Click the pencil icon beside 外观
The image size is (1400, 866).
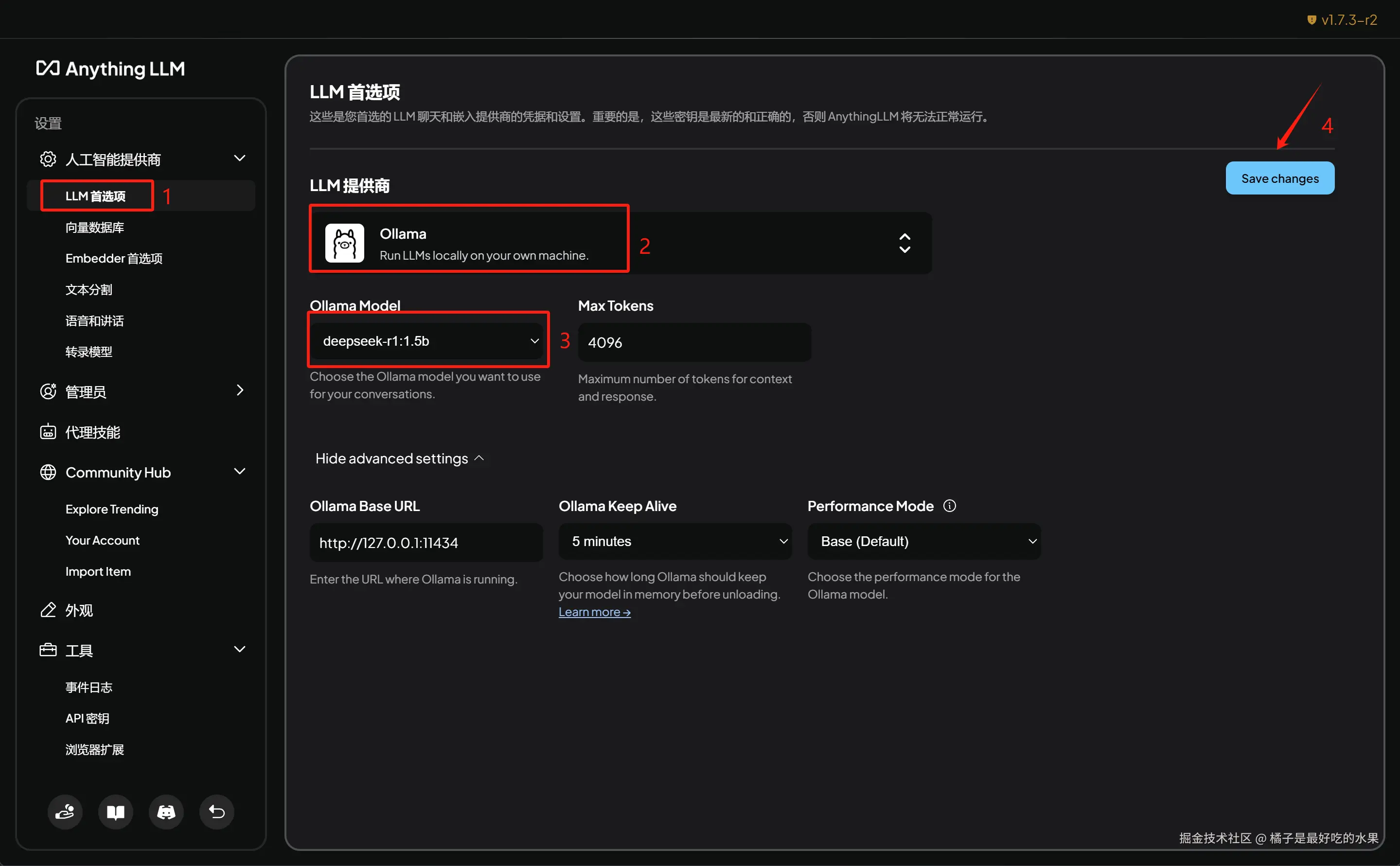(x=48, y=610)
